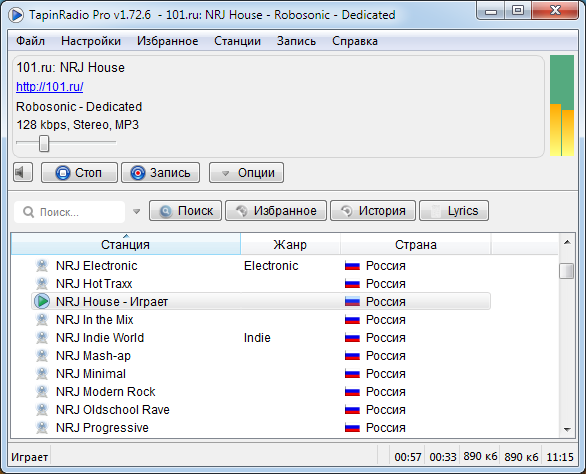Viewport: 586px width, 474px height.
Task: Open the Запись menu in the menu bar
Action: coord(296,41)
